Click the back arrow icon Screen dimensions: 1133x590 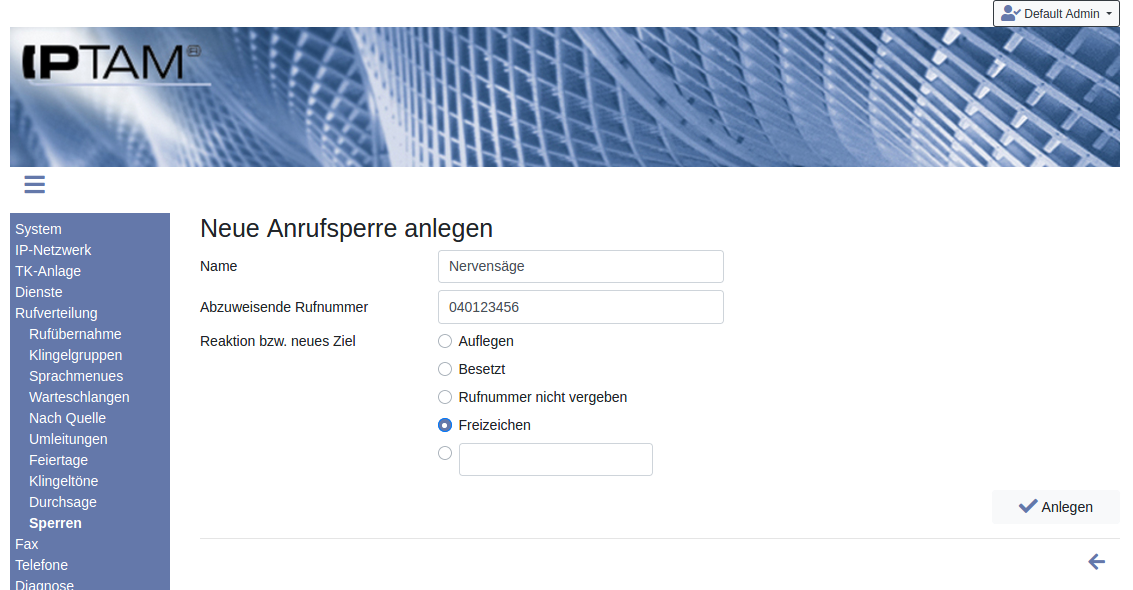[x=1096, y=562]
